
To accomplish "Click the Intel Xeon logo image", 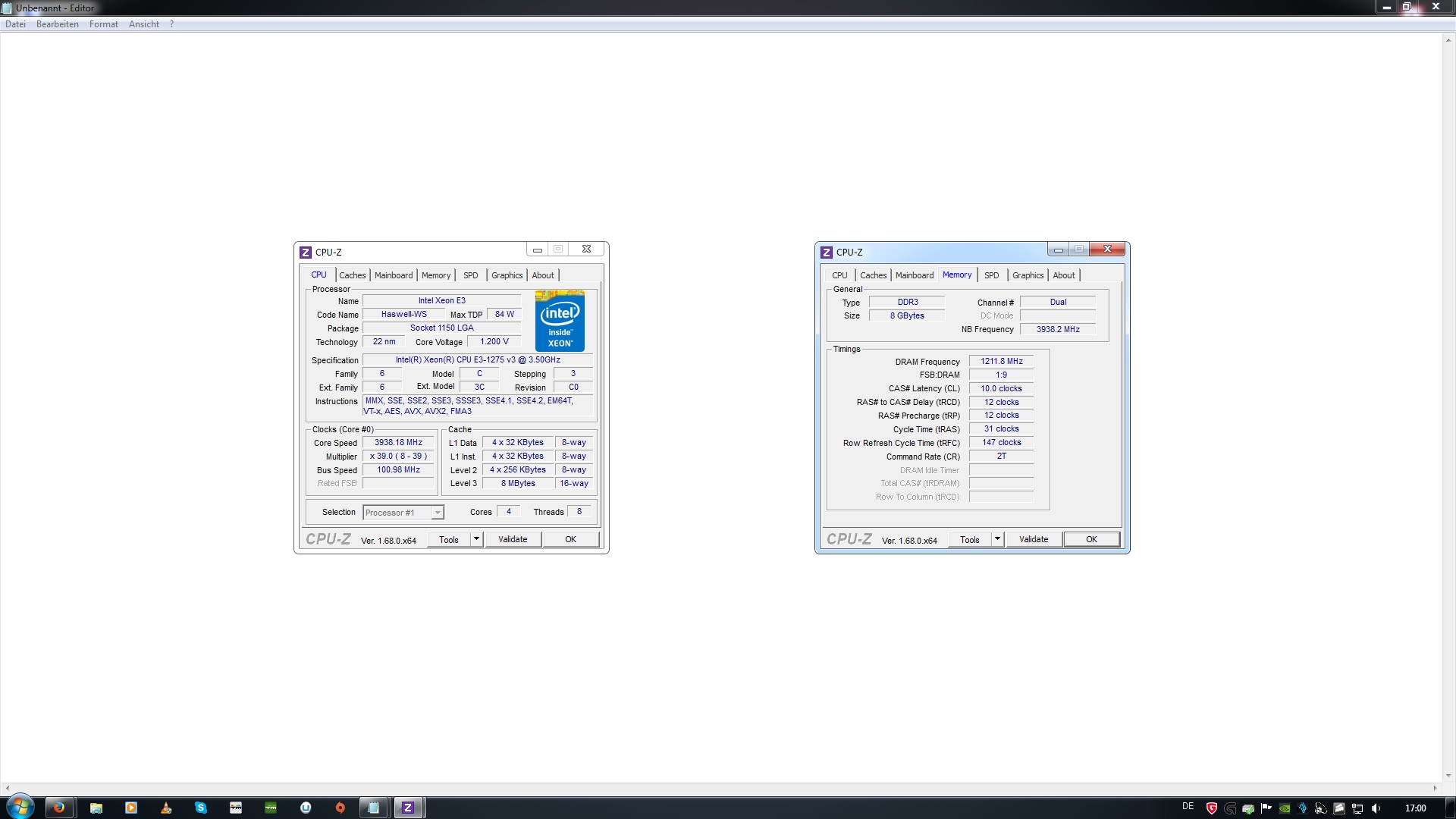I will click(560, 321).
